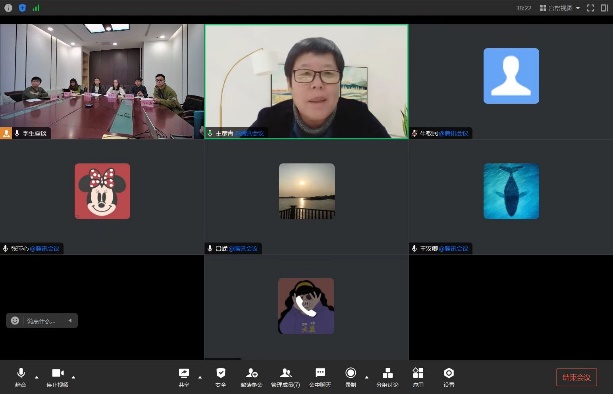Open the breakout rooms tool
This screenshot has width=613, height=394.
[x=387, y=377]
